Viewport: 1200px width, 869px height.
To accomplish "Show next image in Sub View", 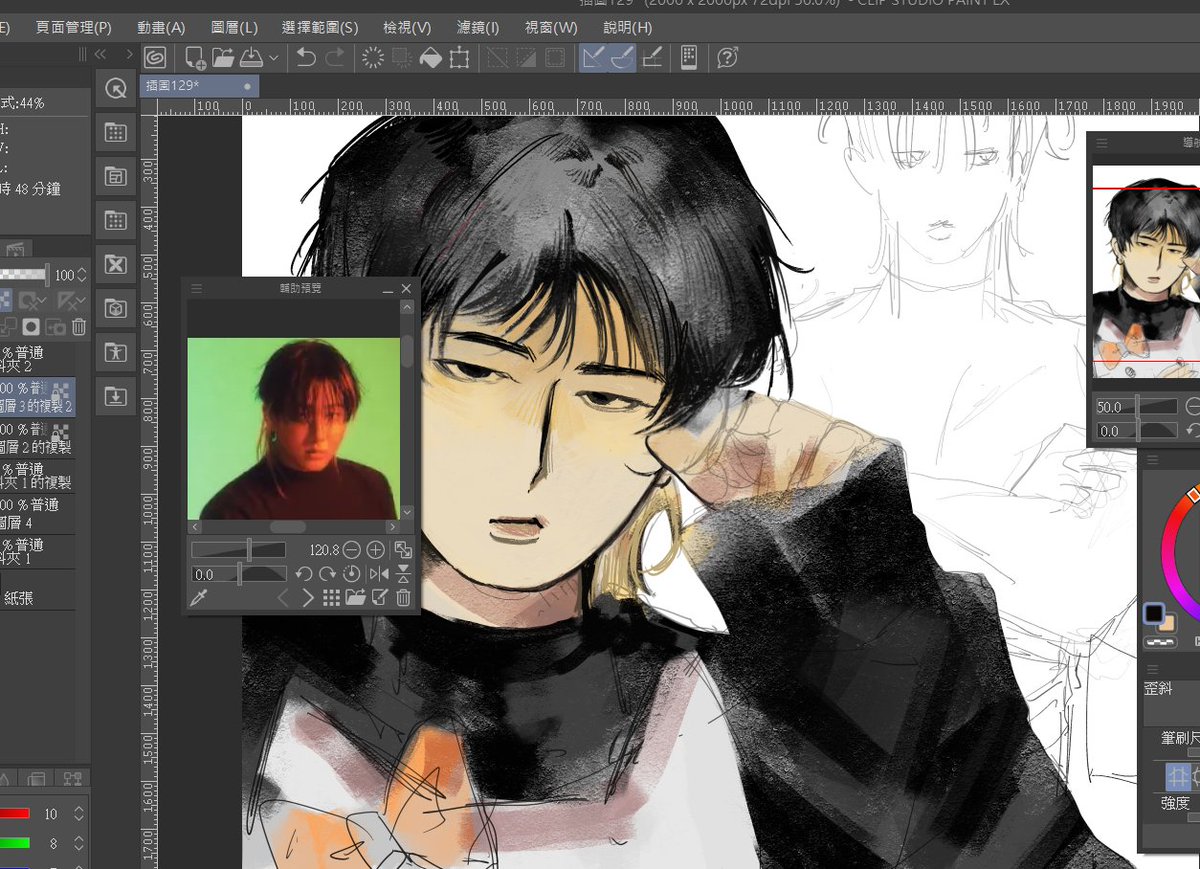I will coord(308,598).
